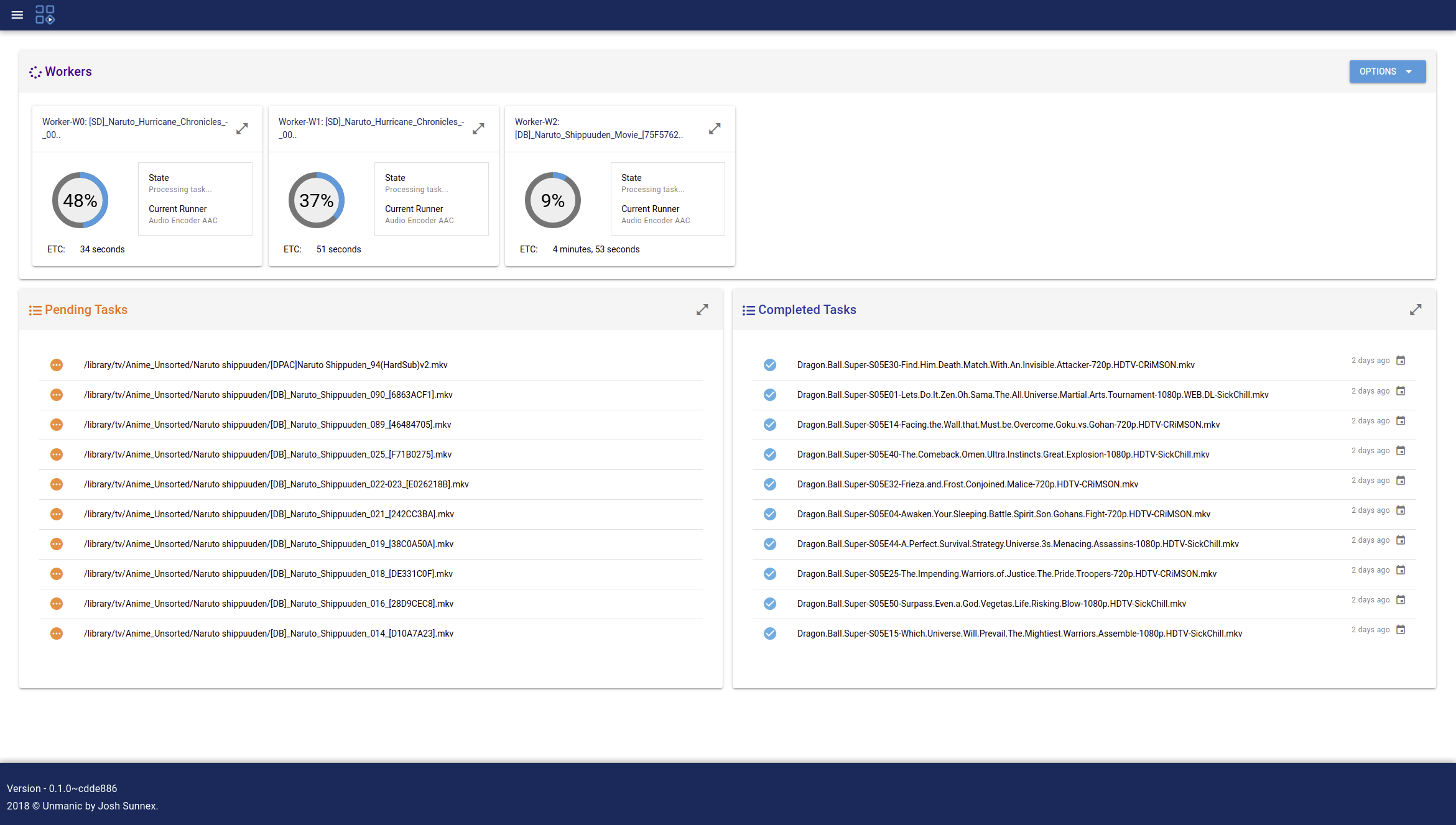The width and height of the screenshot is (1456, 825).
Task: Expand the Pending Tasks panel fullscreen
Action: pos(702,310)
